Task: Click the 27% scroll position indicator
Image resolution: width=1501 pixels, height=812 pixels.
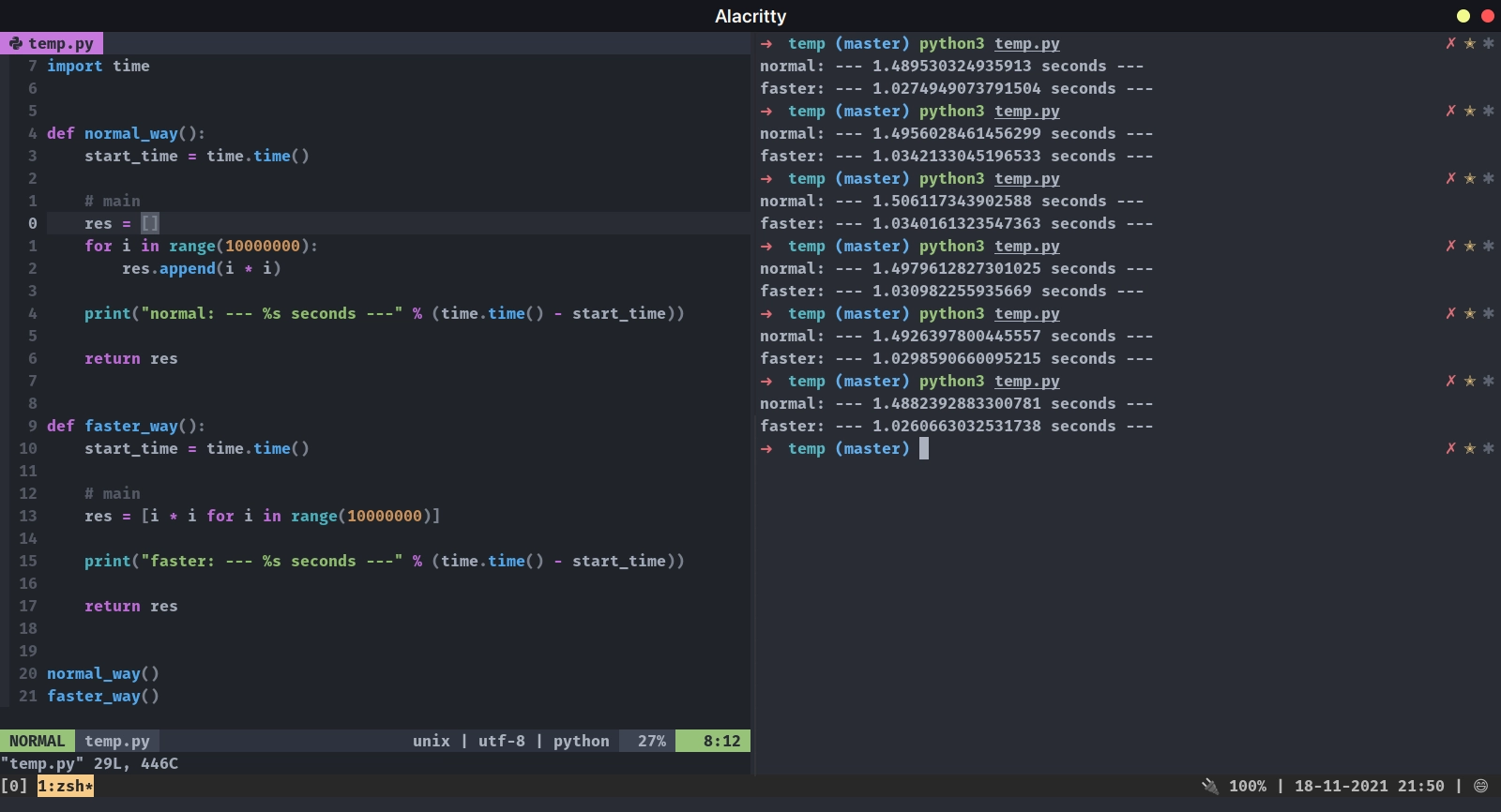Action: (x=652, y=741)
